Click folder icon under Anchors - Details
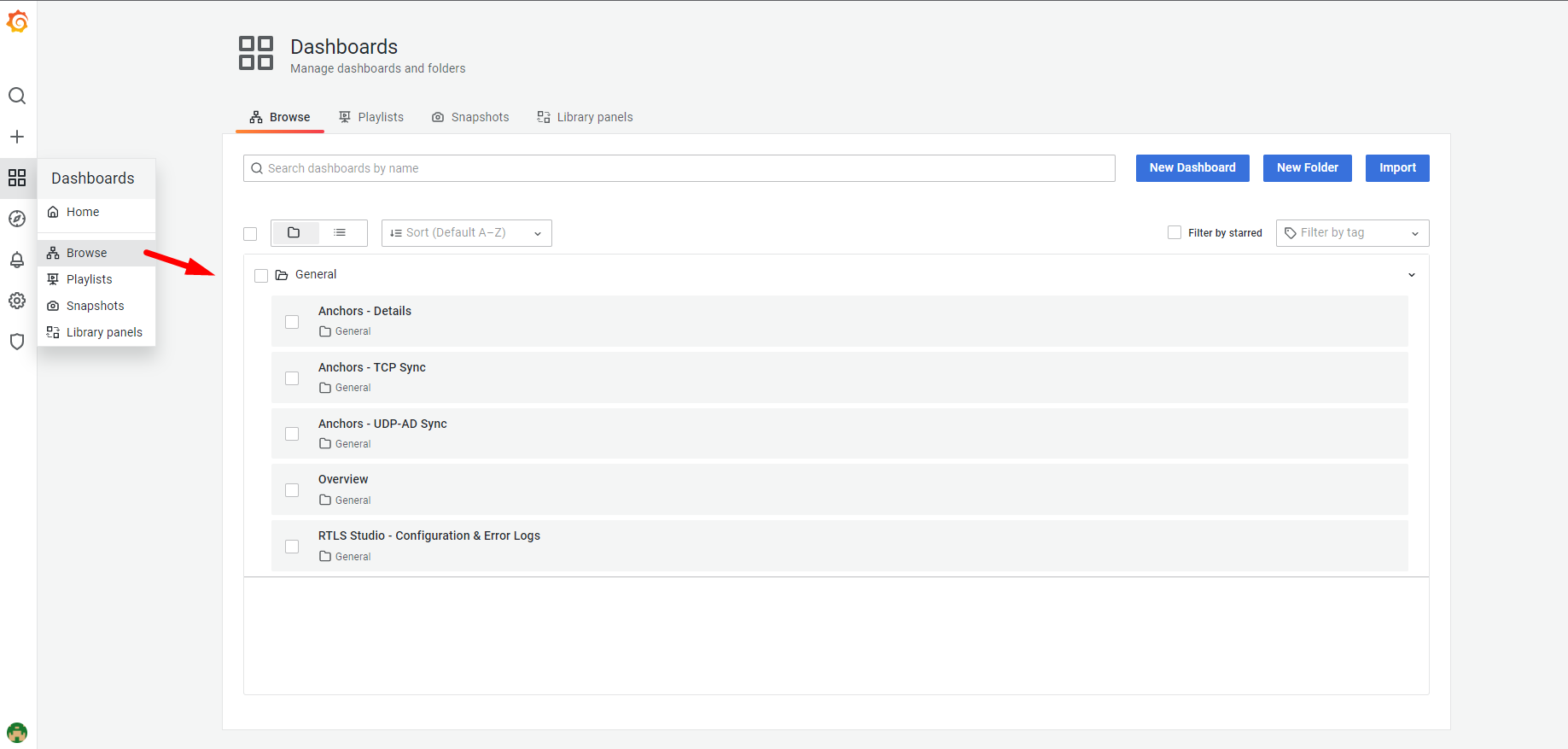The width and height of the screenshot is (1568, 749). [x=325, y=331]
